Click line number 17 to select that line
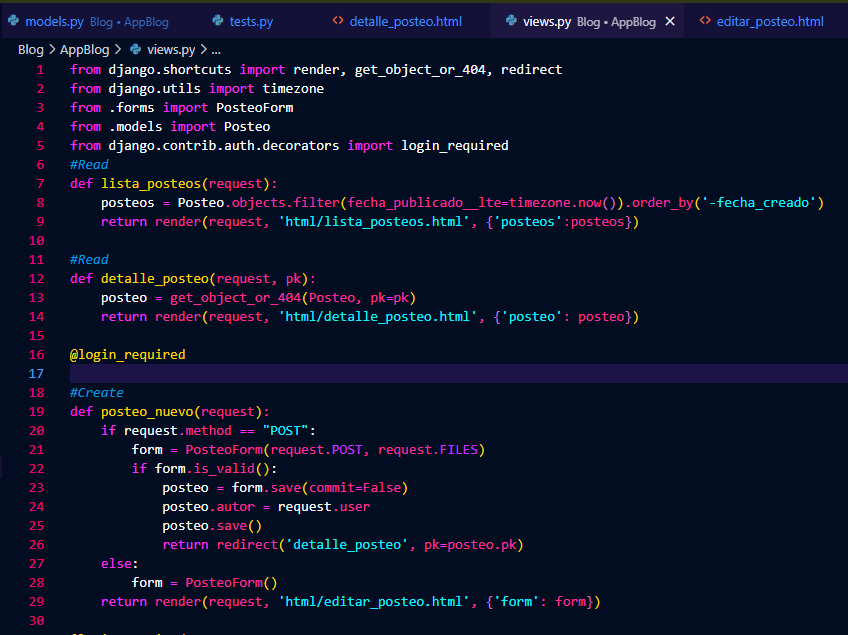This screenshot has width=848, height=635. [36, 373]
